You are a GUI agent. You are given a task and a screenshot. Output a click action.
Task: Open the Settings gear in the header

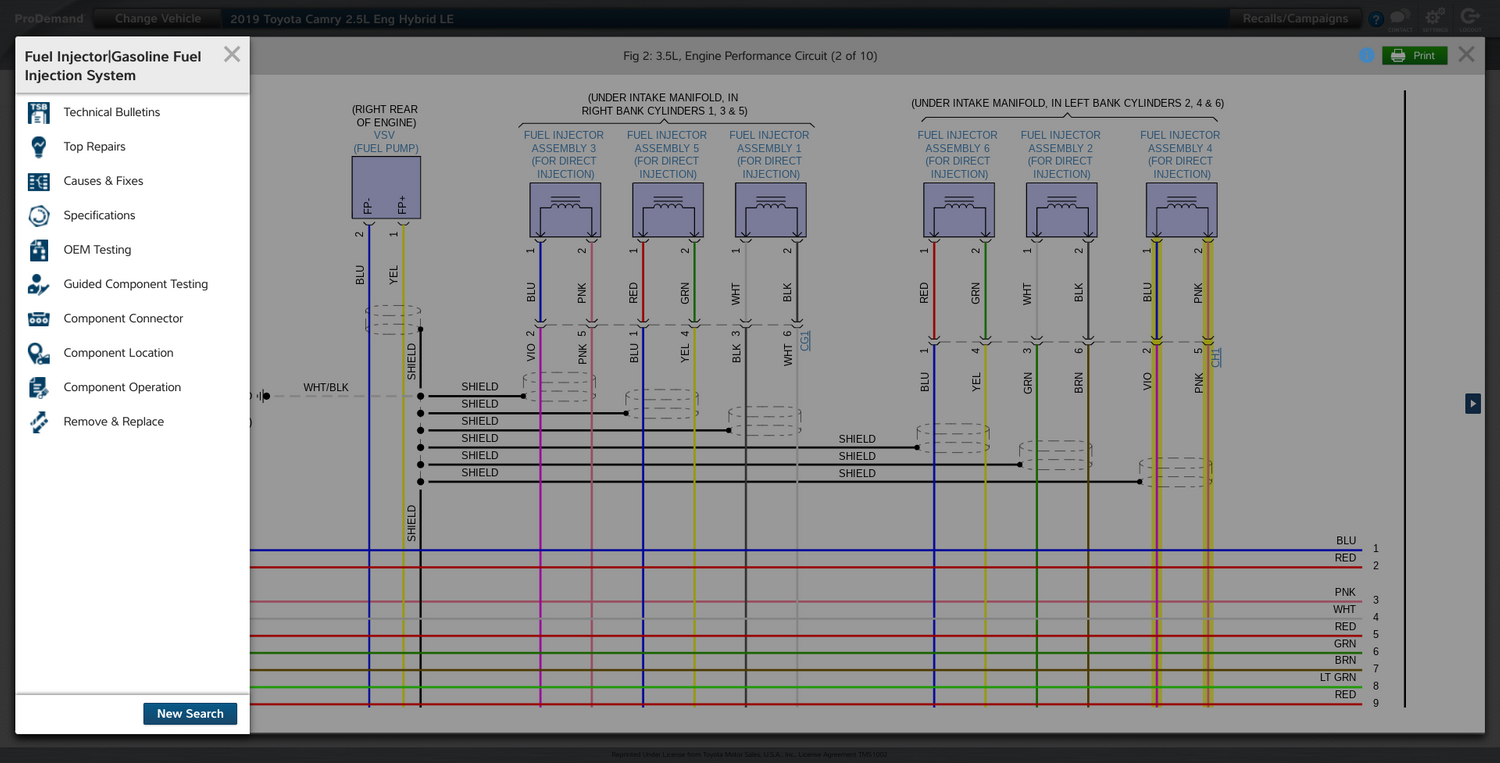[x=1435, y=18]
